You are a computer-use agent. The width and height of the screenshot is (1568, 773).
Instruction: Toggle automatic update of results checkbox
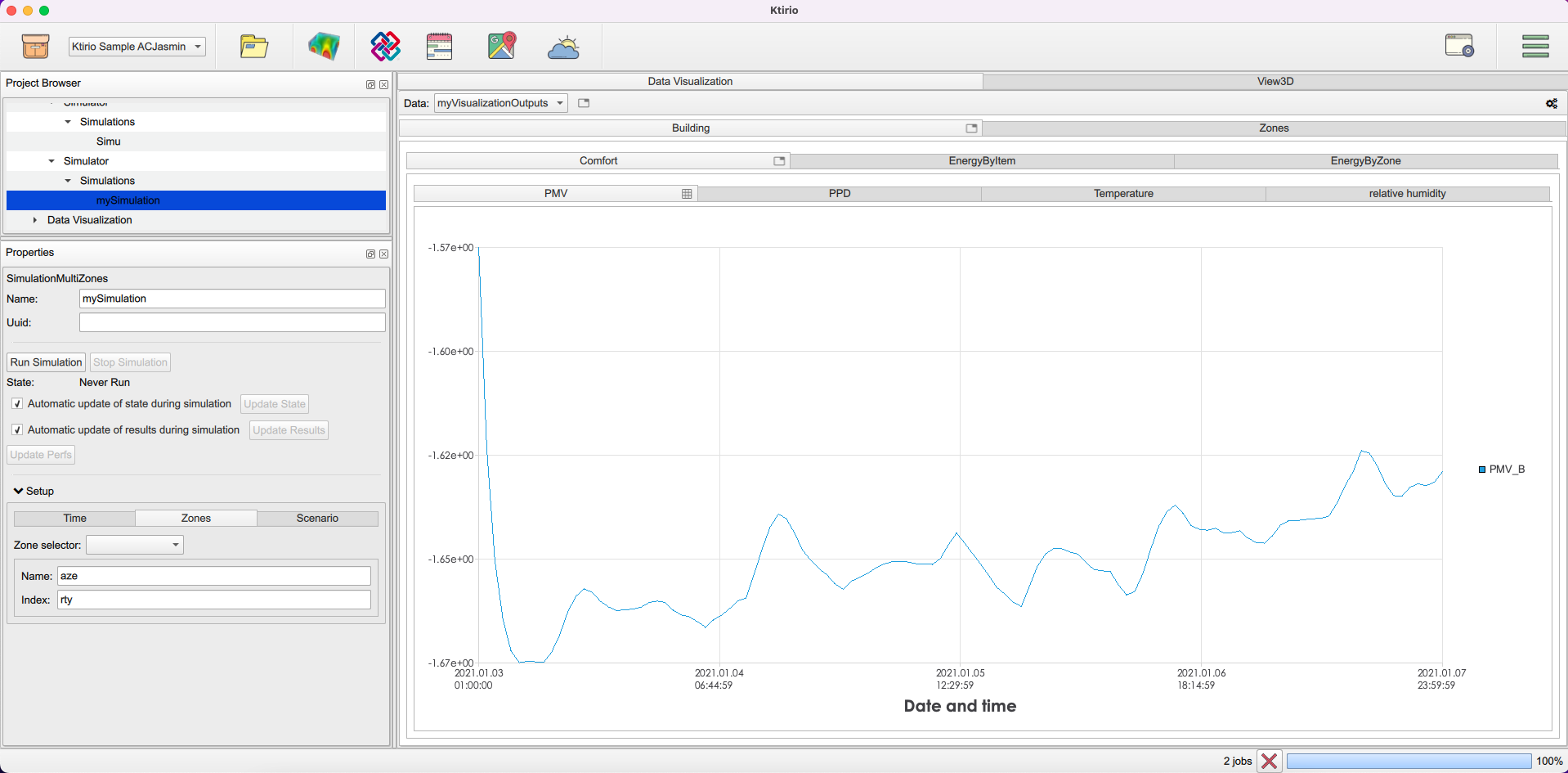pyautogui.click(x=17, y=430)
